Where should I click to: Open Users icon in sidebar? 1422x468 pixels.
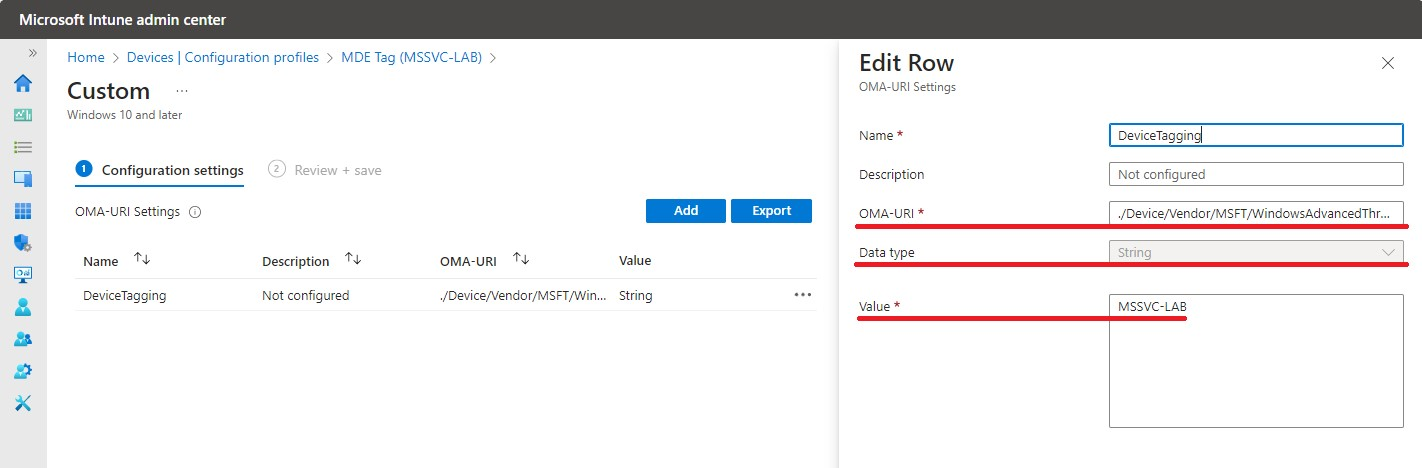(22, 307)
